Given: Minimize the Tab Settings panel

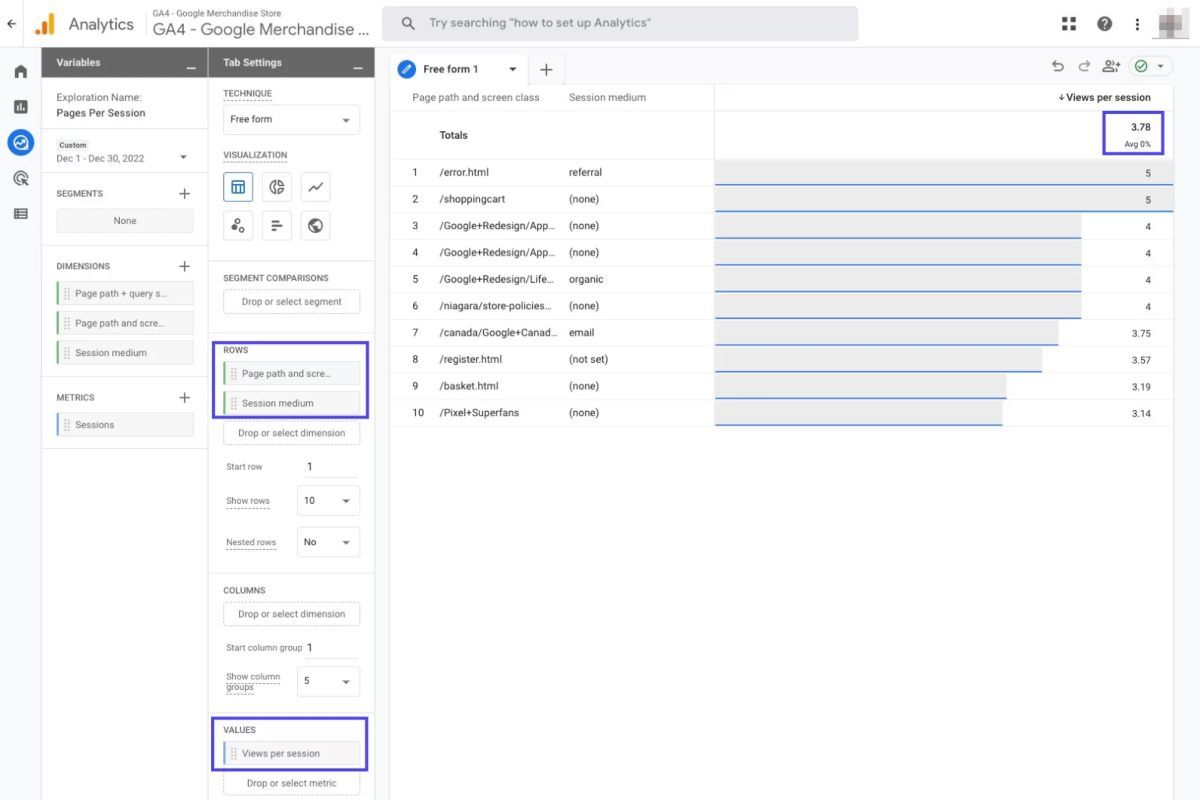Looking at the screenshot, I should tap(358, 66).
